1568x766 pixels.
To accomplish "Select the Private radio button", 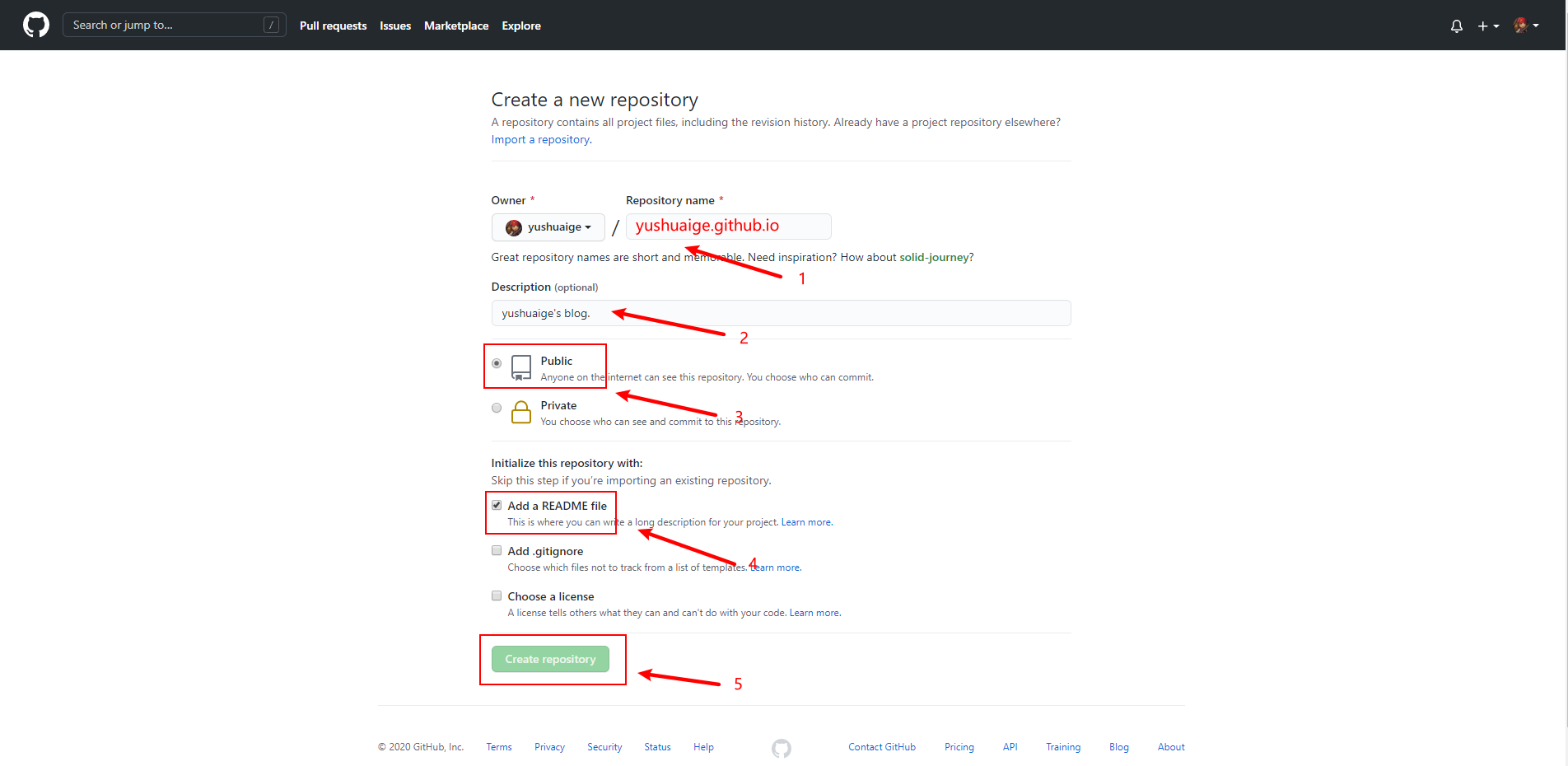I will click(x=497, y=408).
